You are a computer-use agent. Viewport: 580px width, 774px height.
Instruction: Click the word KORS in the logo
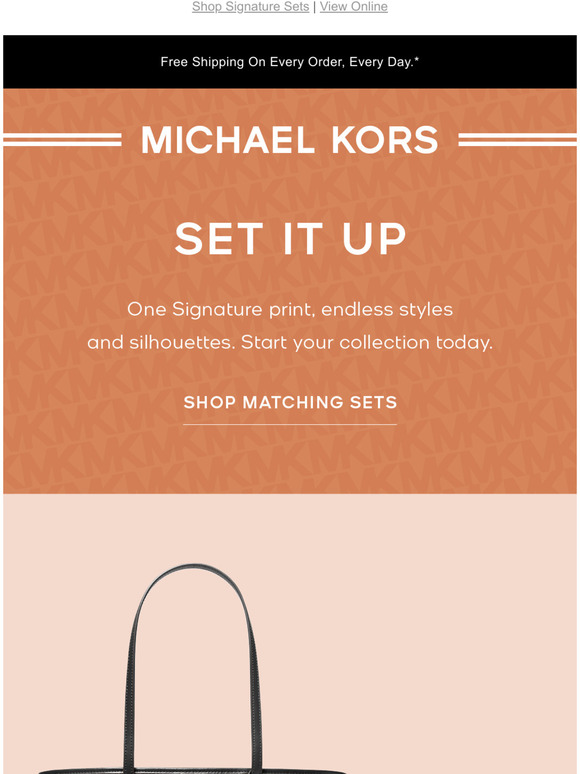click(x=385, y=140)
